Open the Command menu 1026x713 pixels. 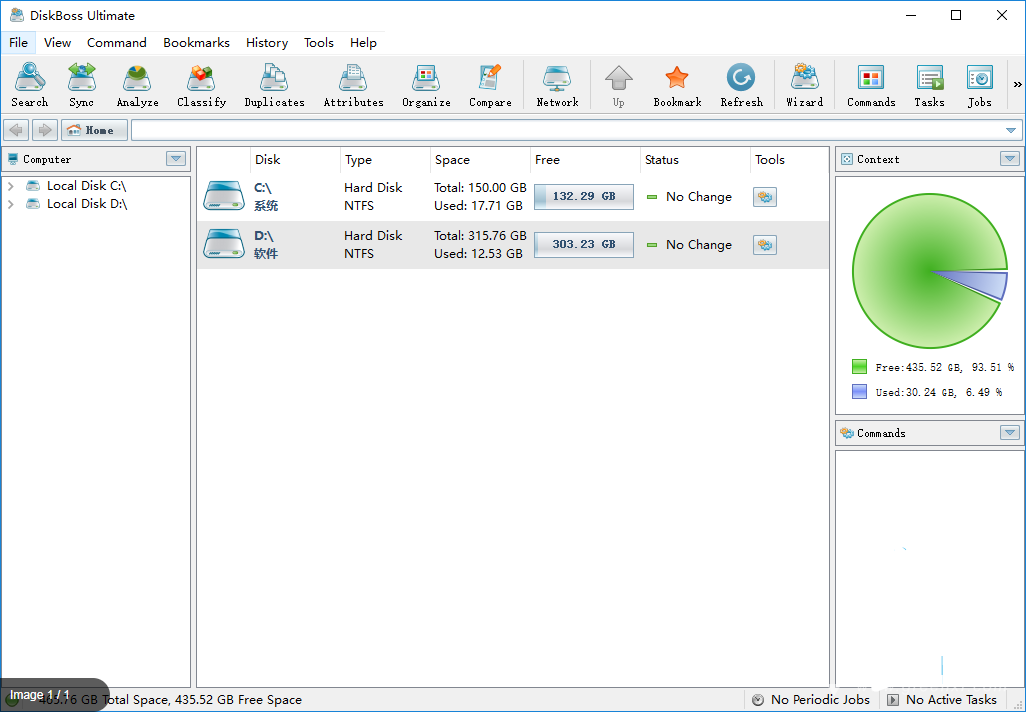coord(116,43)
